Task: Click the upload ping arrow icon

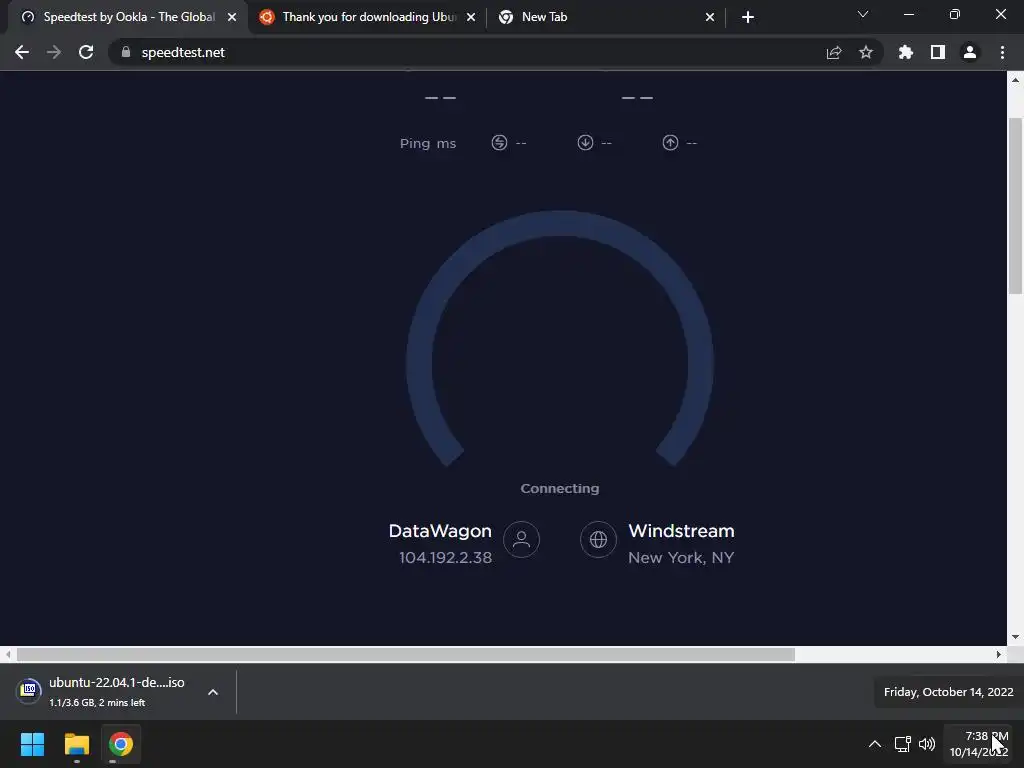Action: click(670, 142)
